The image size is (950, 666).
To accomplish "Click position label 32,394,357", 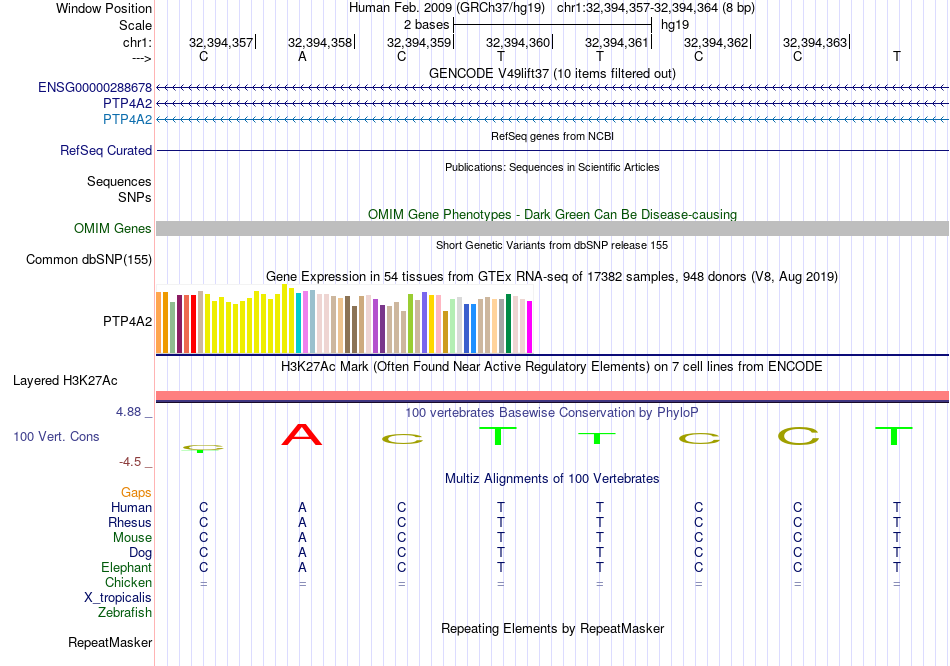I will (221, 42).
